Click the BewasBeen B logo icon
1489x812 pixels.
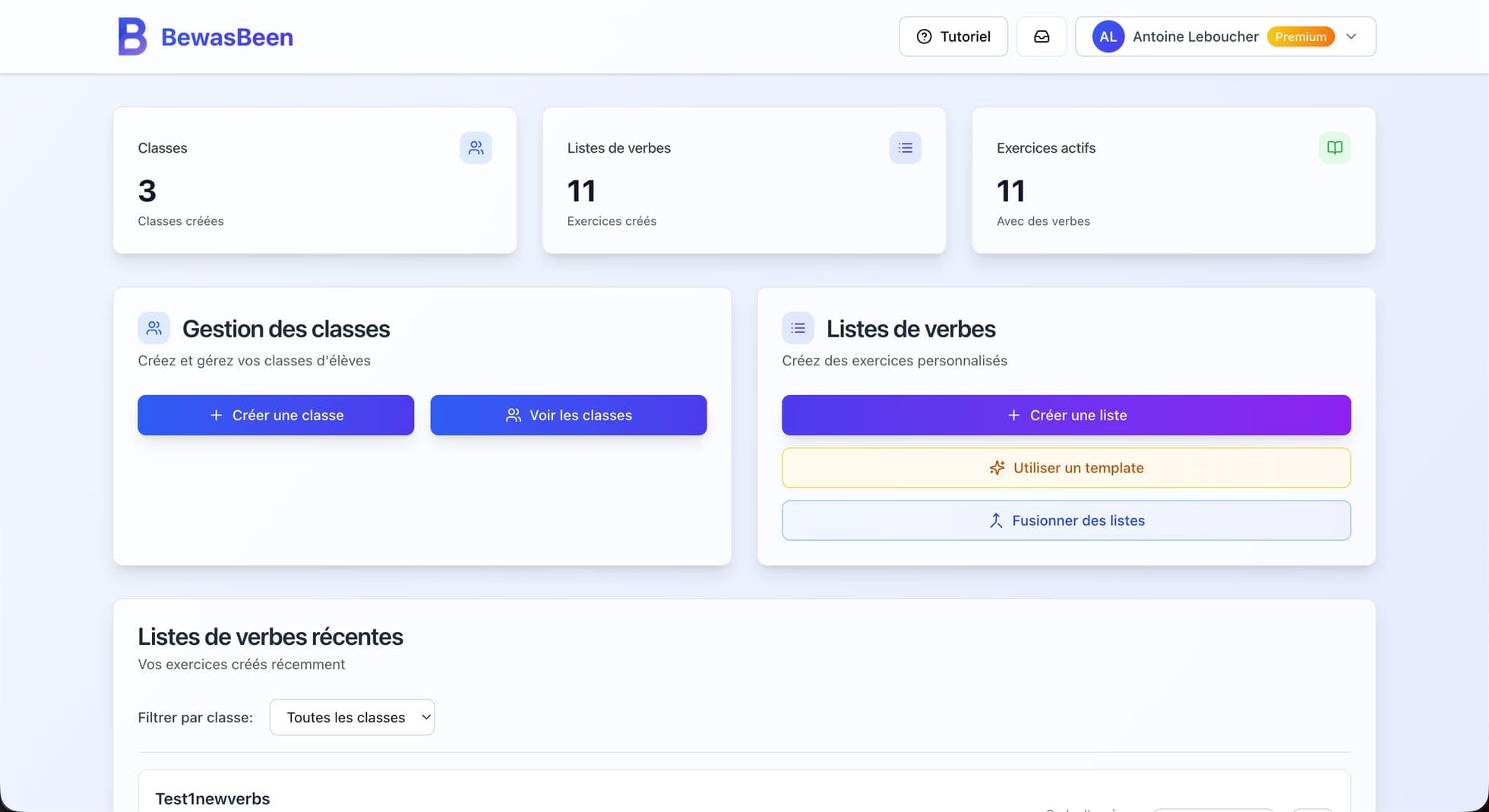132,36
